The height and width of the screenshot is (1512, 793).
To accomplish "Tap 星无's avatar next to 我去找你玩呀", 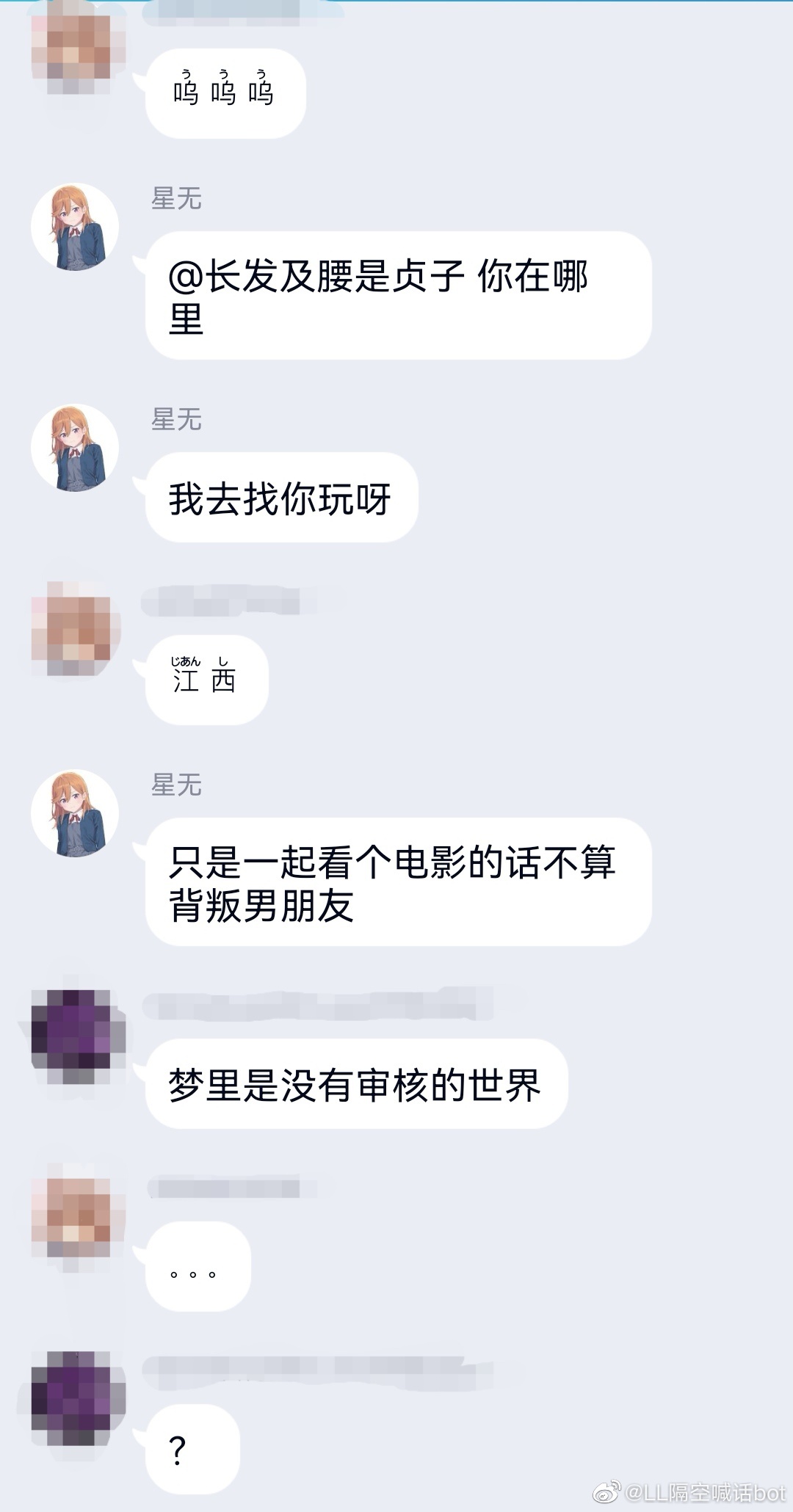I will point(75,448).
